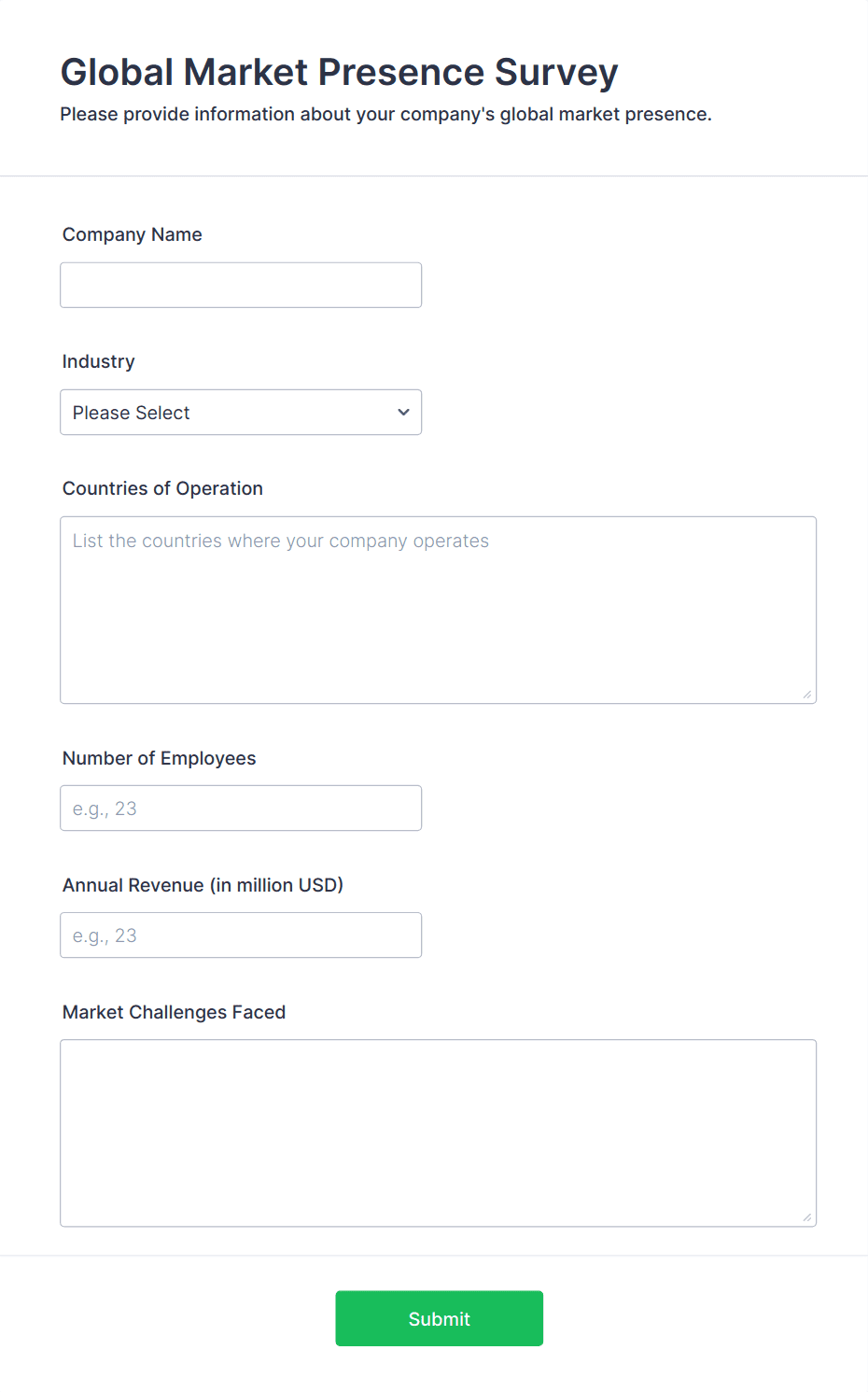Click the Countries of Operation label
This screenshot has height=1392, width=868.
(162, 488)
